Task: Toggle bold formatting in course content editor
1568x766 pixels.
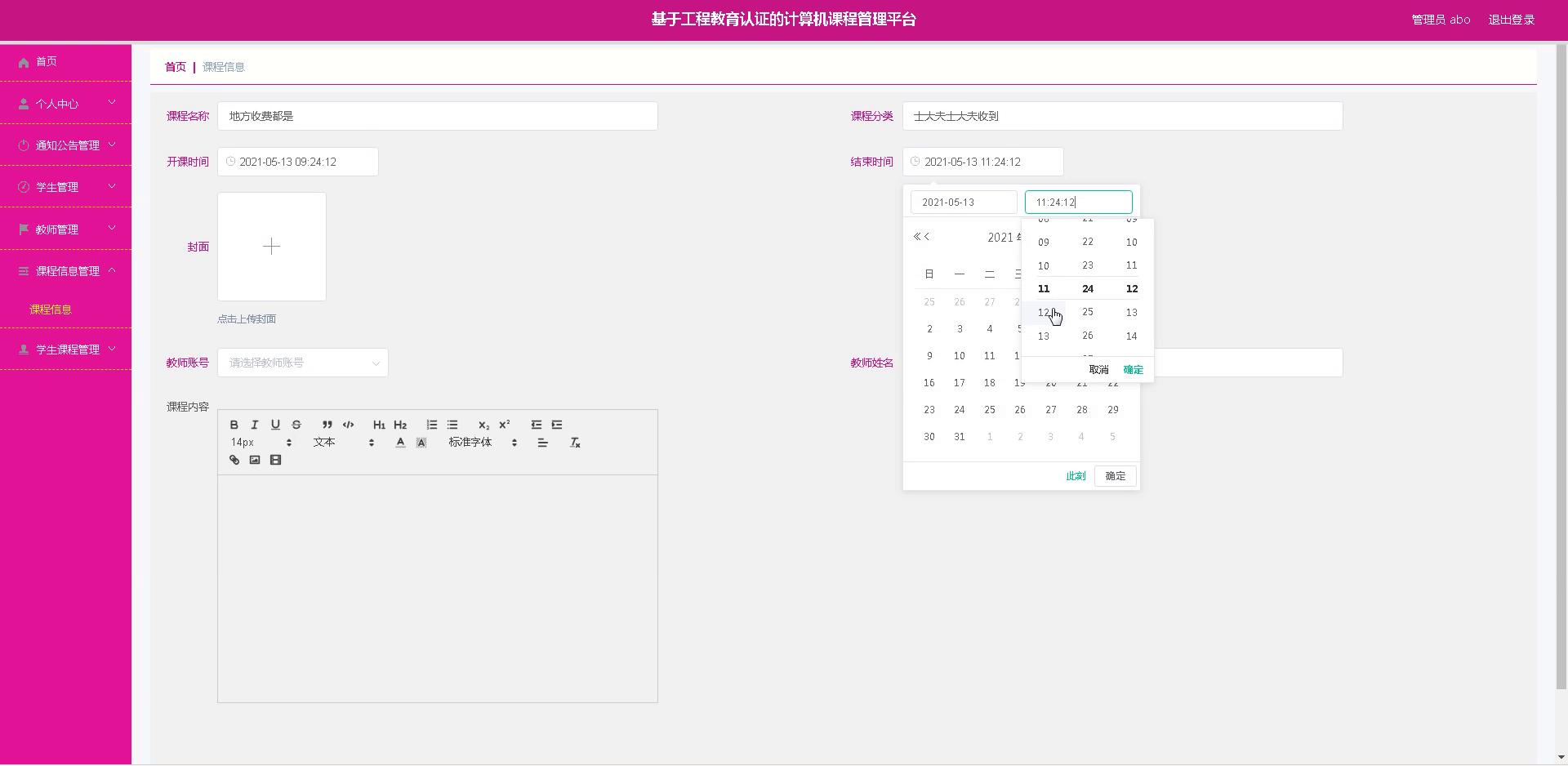Action: [x=234, y=425]
